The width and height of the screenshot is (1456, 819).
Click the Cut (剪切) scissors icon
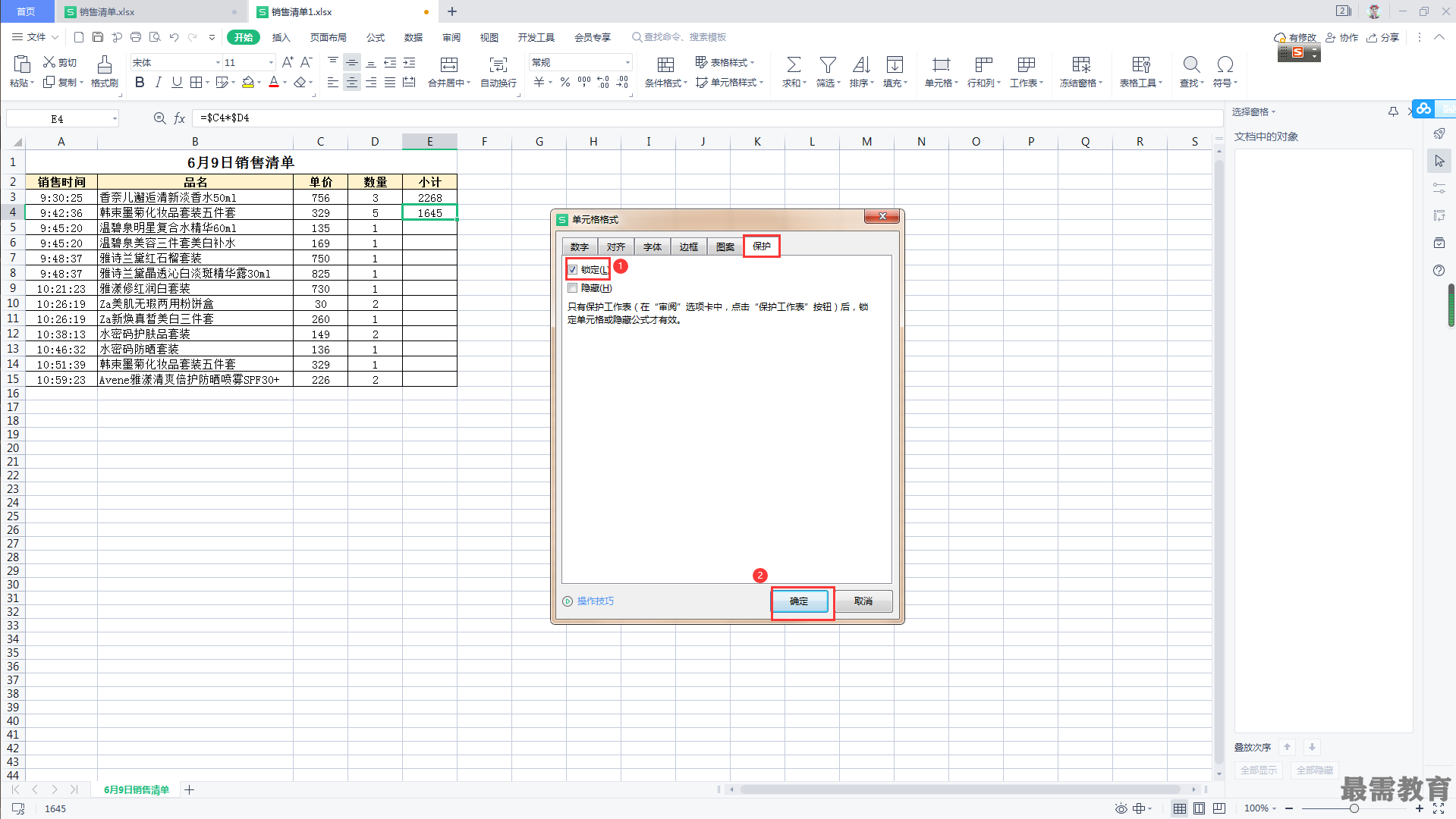[49, 62]
